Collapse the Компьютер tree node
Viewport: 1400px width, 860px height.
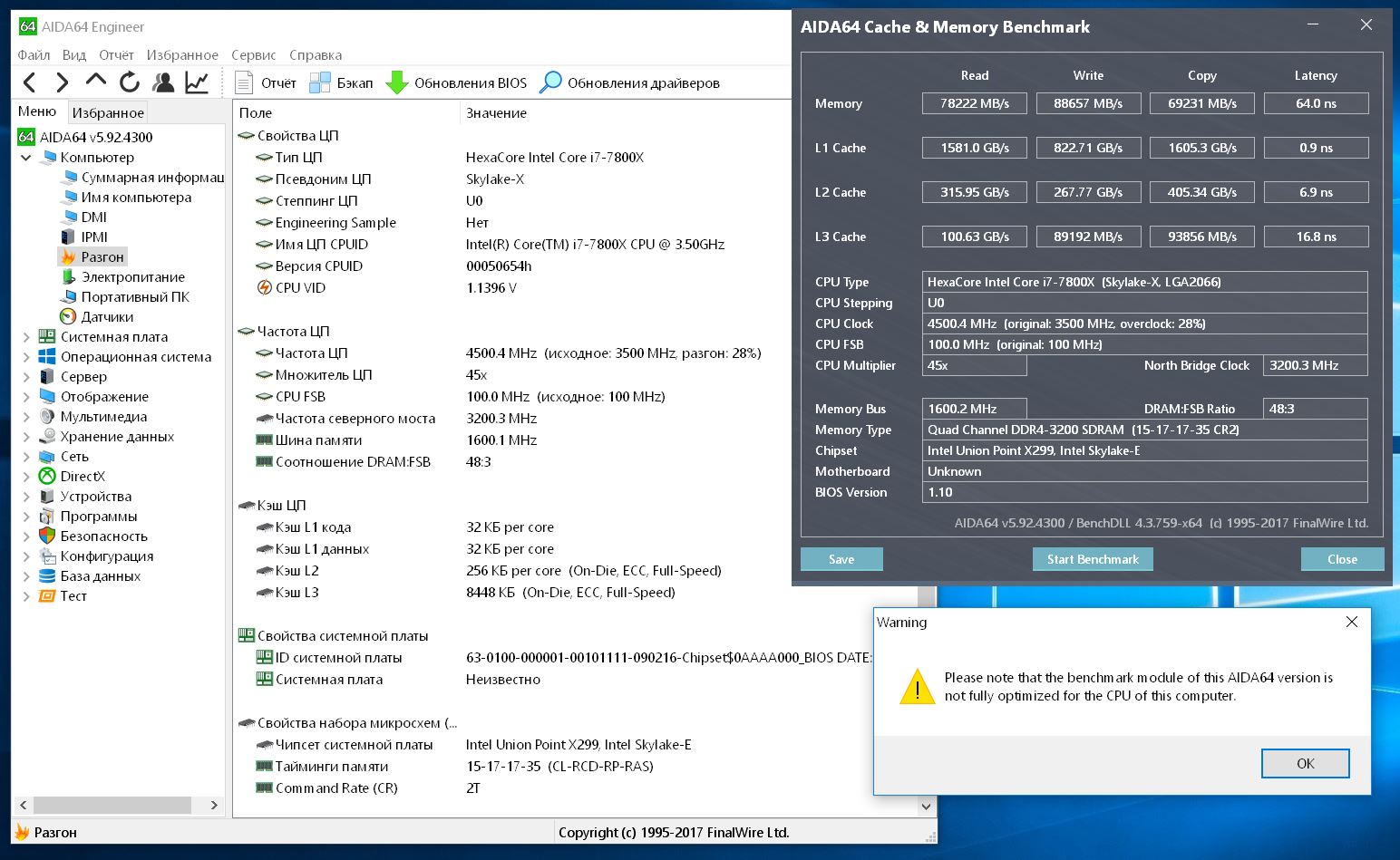point(26,158)
